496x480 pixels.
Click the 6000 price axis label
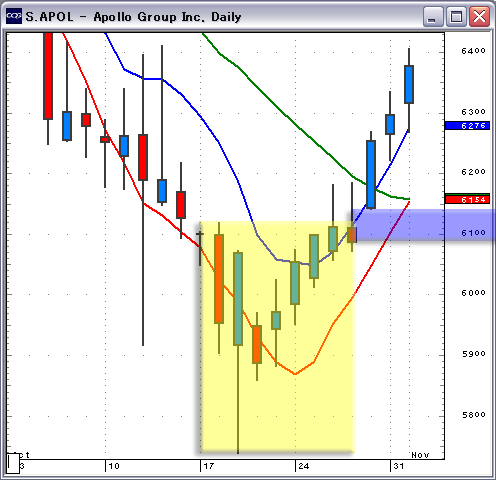[x=473, y=293]
